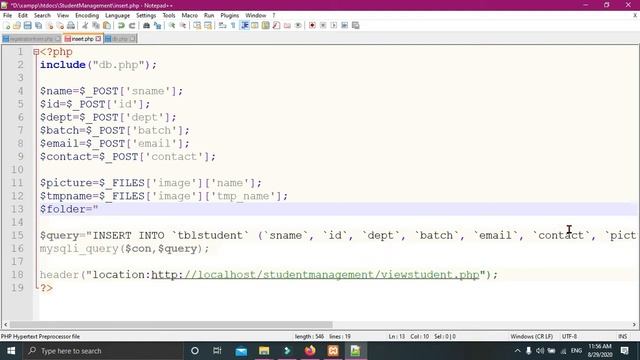Click the Folder as Workspace icon
640x360 pixels.
(x=287, y=25)
